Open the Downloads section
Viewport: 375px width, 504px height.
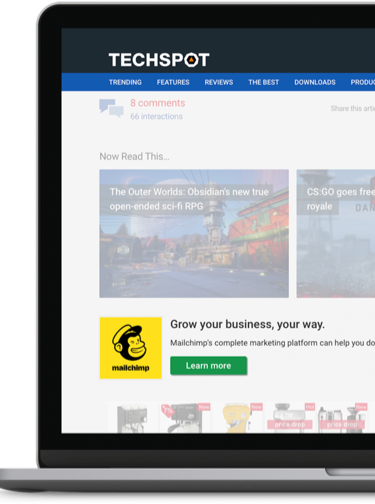(315, 82)
